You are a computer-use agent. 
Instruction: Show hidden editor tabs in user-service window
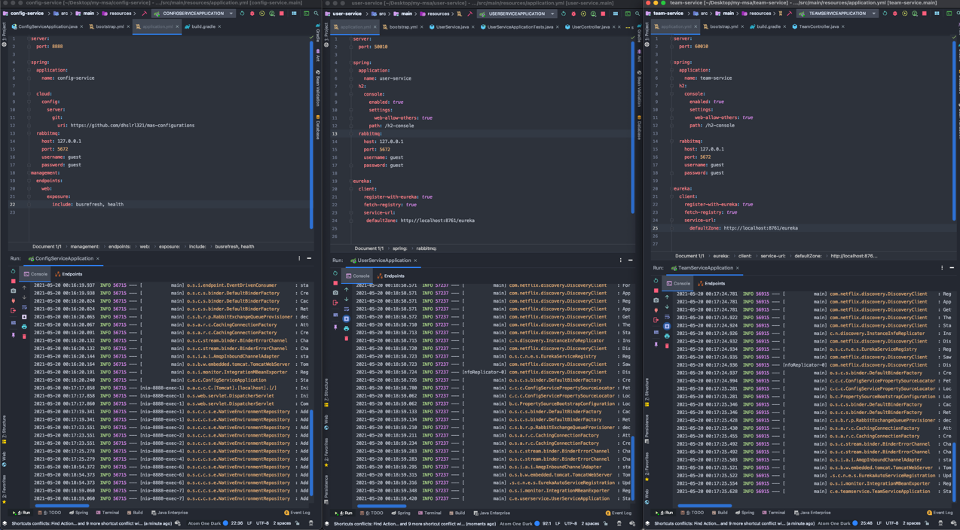(x=628, y=27)
